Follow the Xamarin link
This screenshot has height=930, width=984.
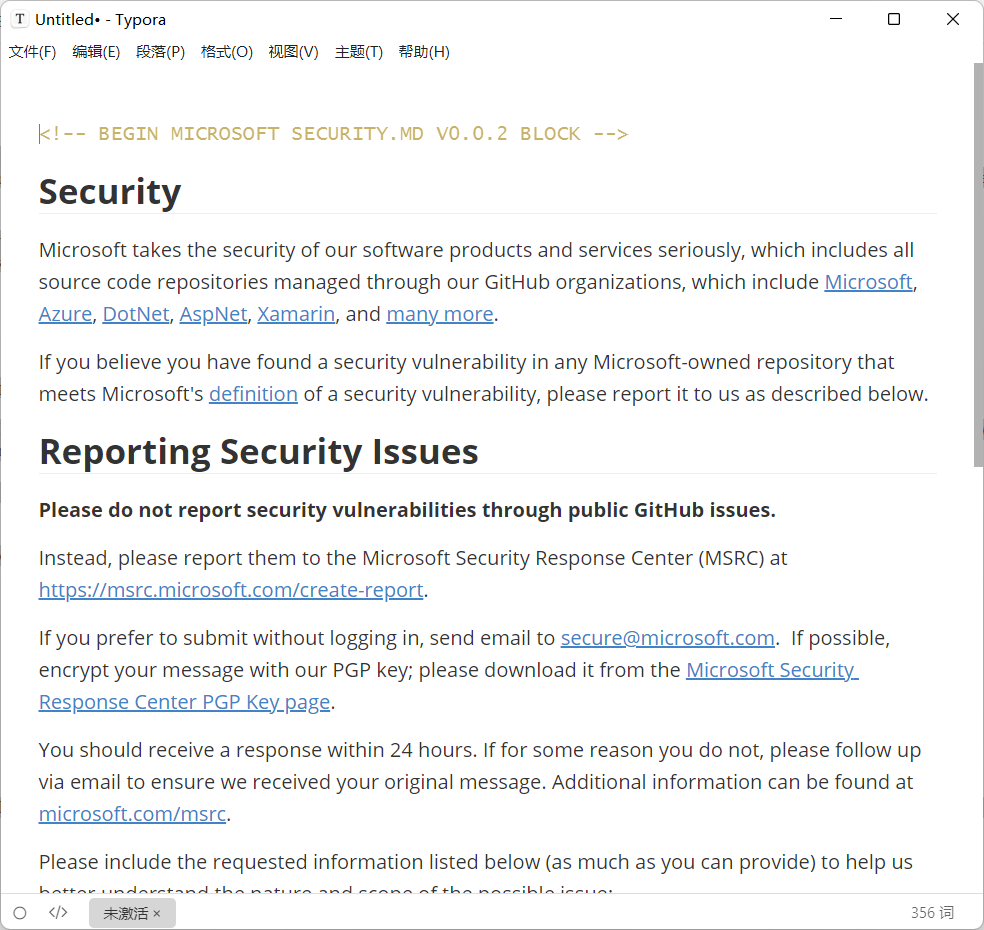296,314
